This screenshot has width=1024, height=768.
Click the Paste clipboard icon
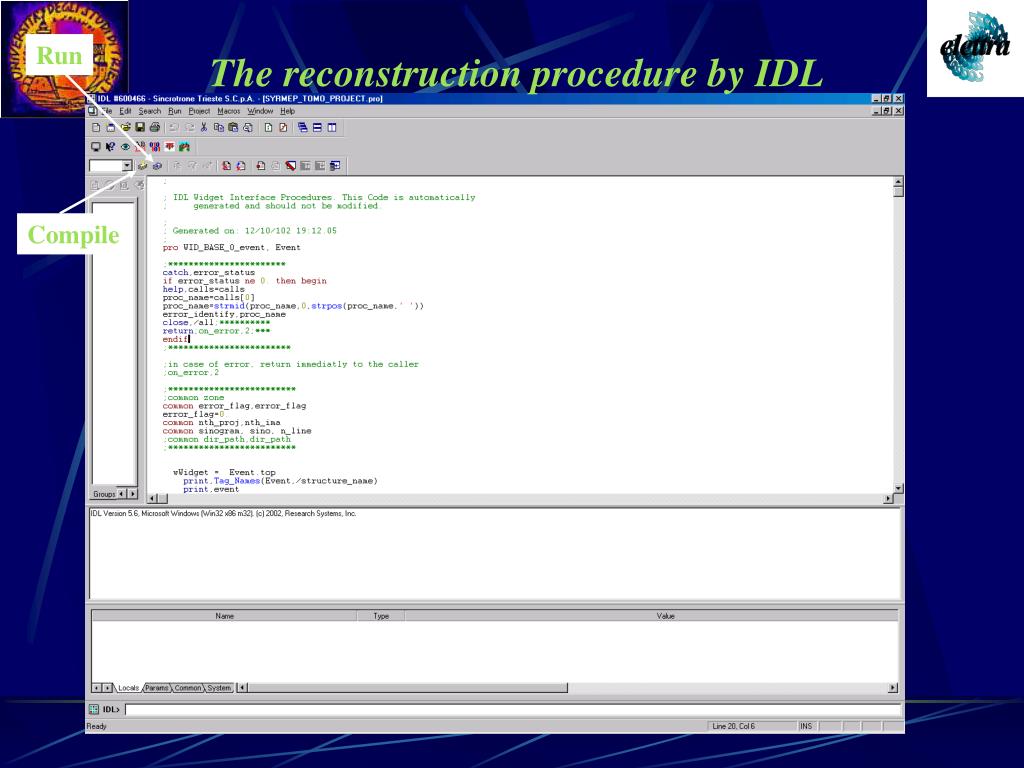233,127
